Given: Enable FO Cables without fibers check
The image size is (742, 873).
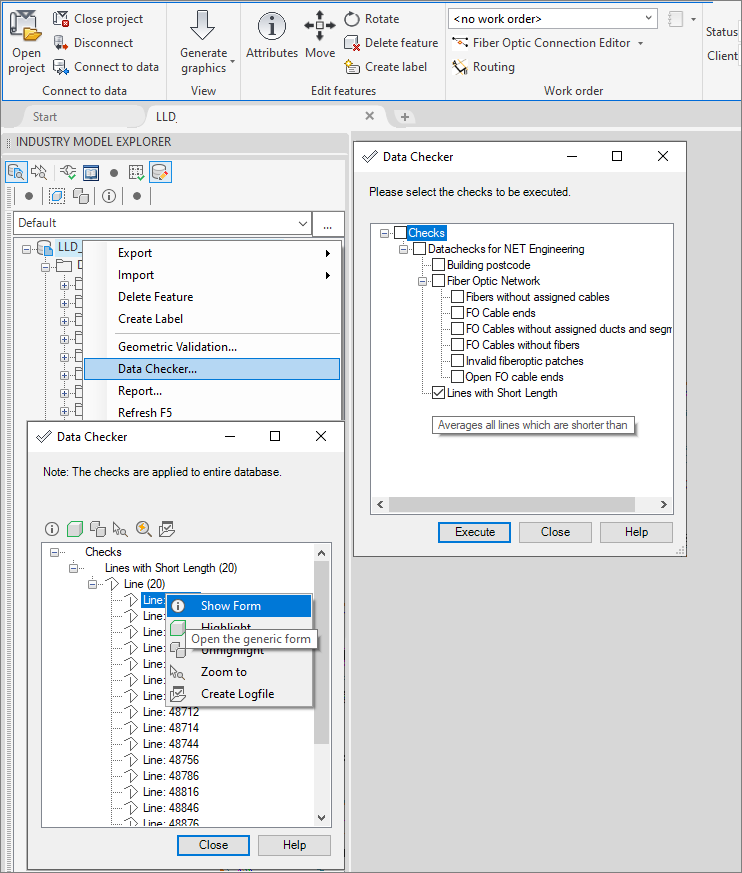Looking at the screenshot, I should (x=458, y=345).
